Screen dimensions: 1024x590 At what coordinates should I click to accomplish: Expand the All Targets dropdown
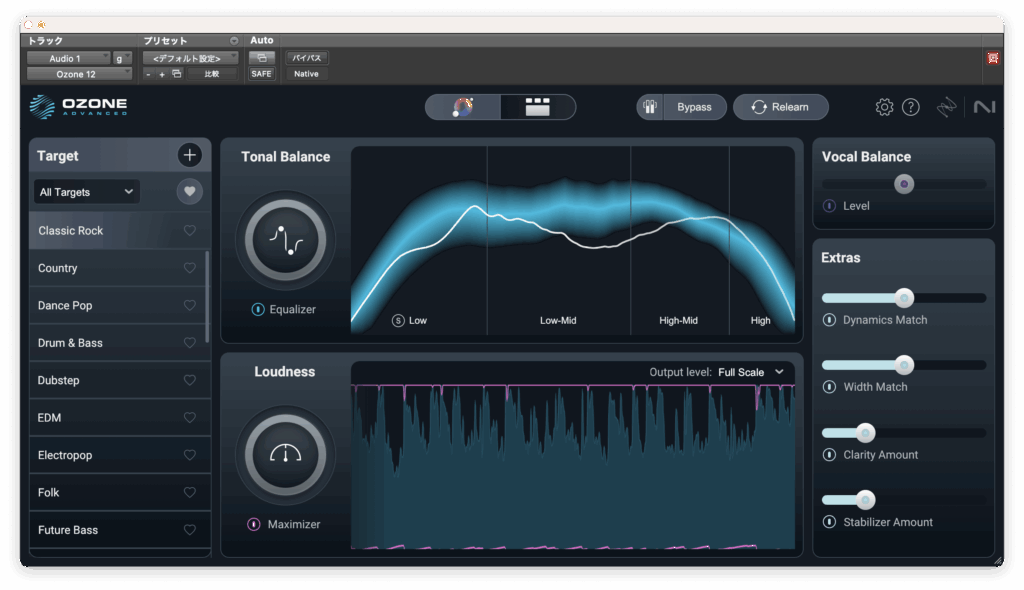pos(87,192)
